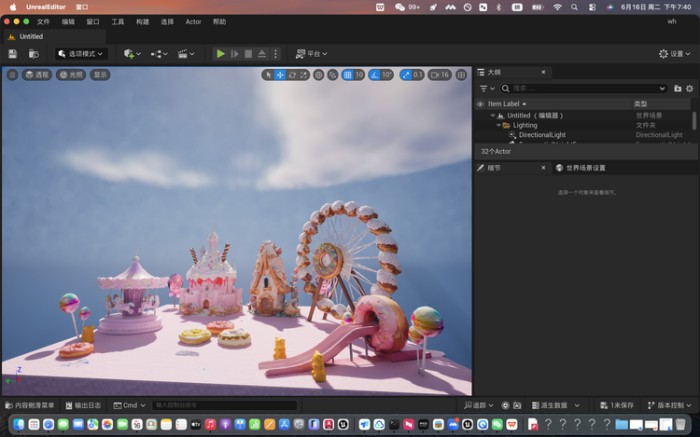Click the outliner new folder icon
Image resolution: width=700 pixels, height=437 pixels.
(678, 88)
